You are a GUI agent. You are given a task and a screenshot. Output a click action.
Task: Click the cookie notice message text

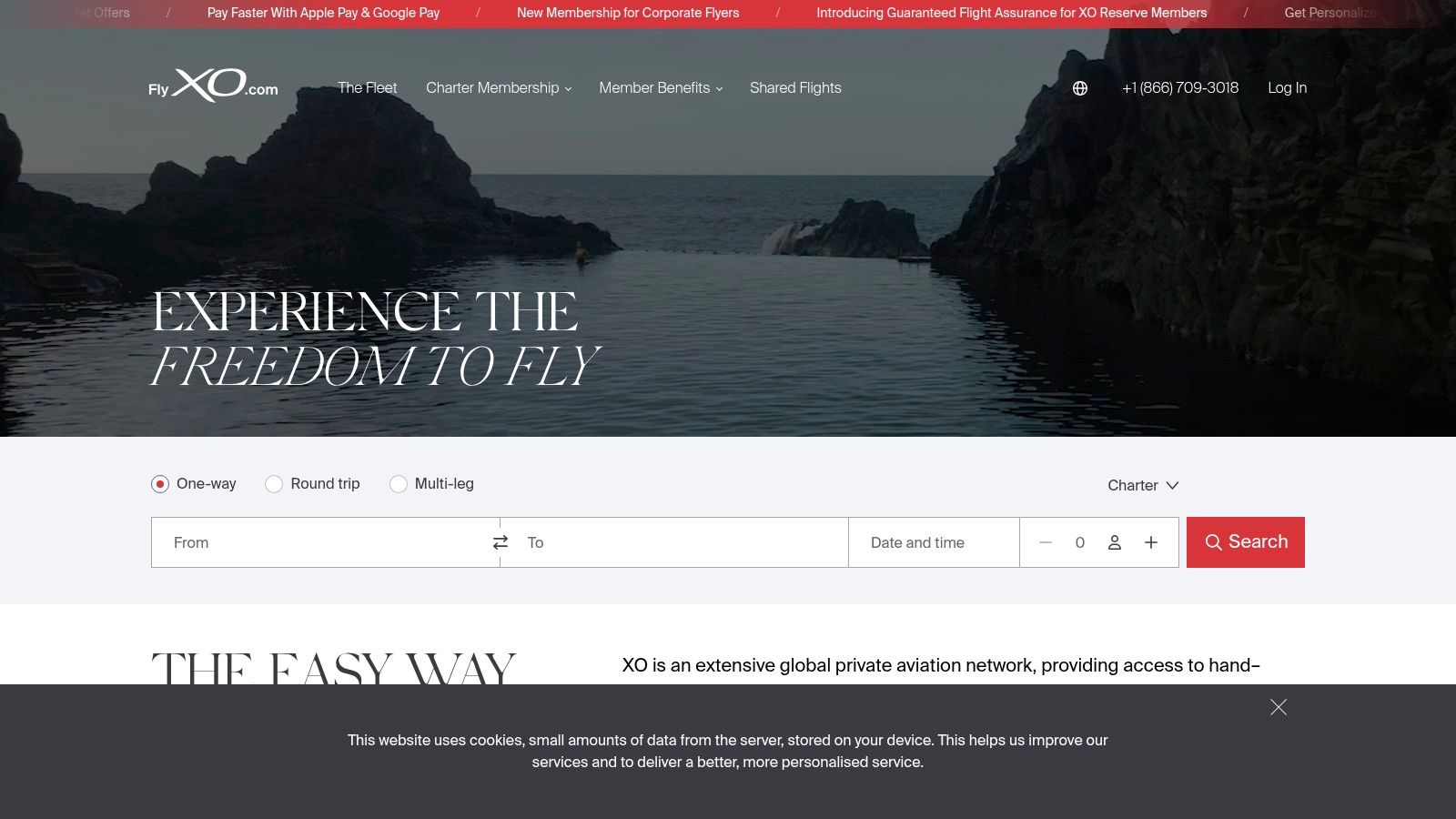(728, 752)
